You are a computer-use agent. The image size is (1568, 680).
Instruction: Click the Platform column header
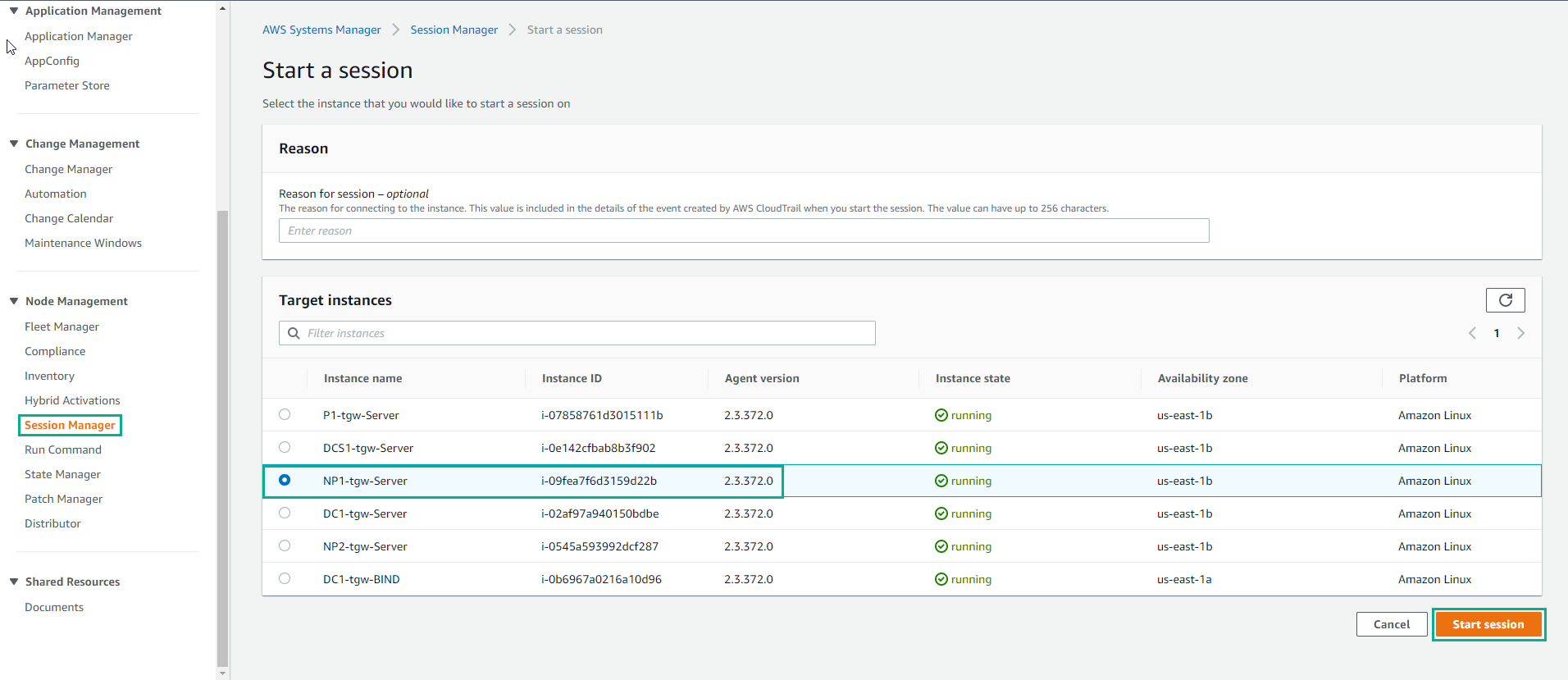pyautogui.click(x=1423, y=378)
